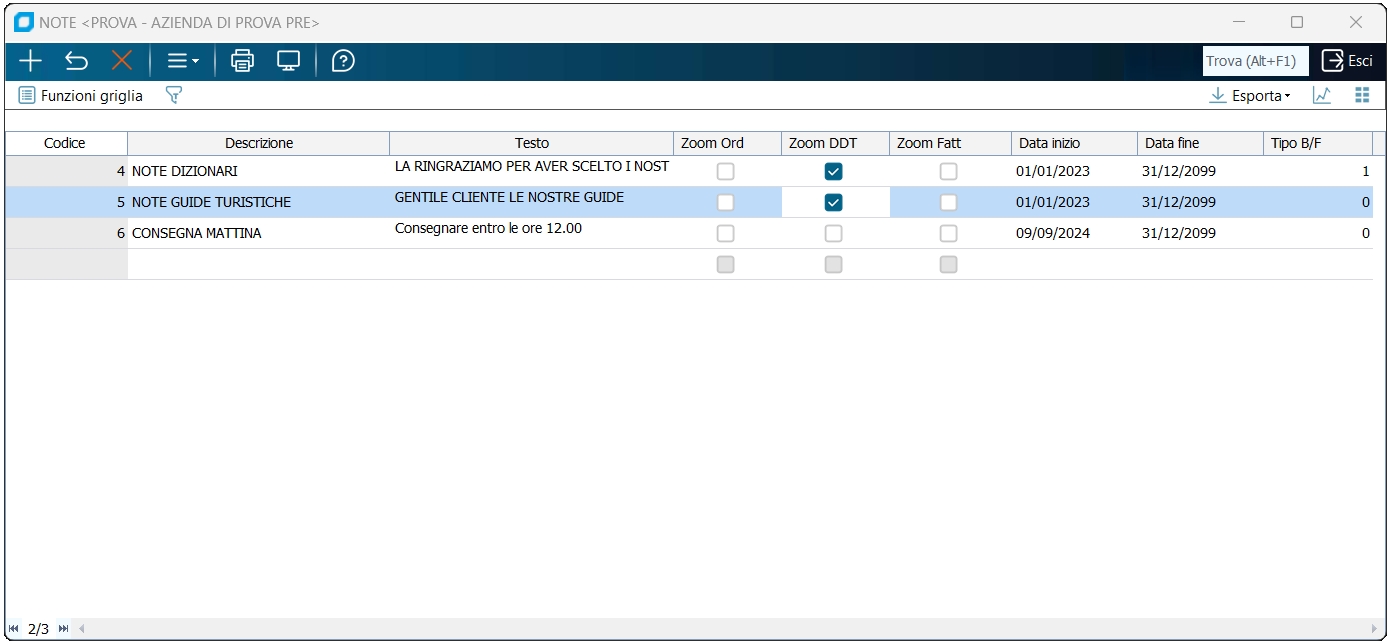Delete record using the red X icon
The width and height of the screenshot is (1390, 644).
(x=122, y=61)
